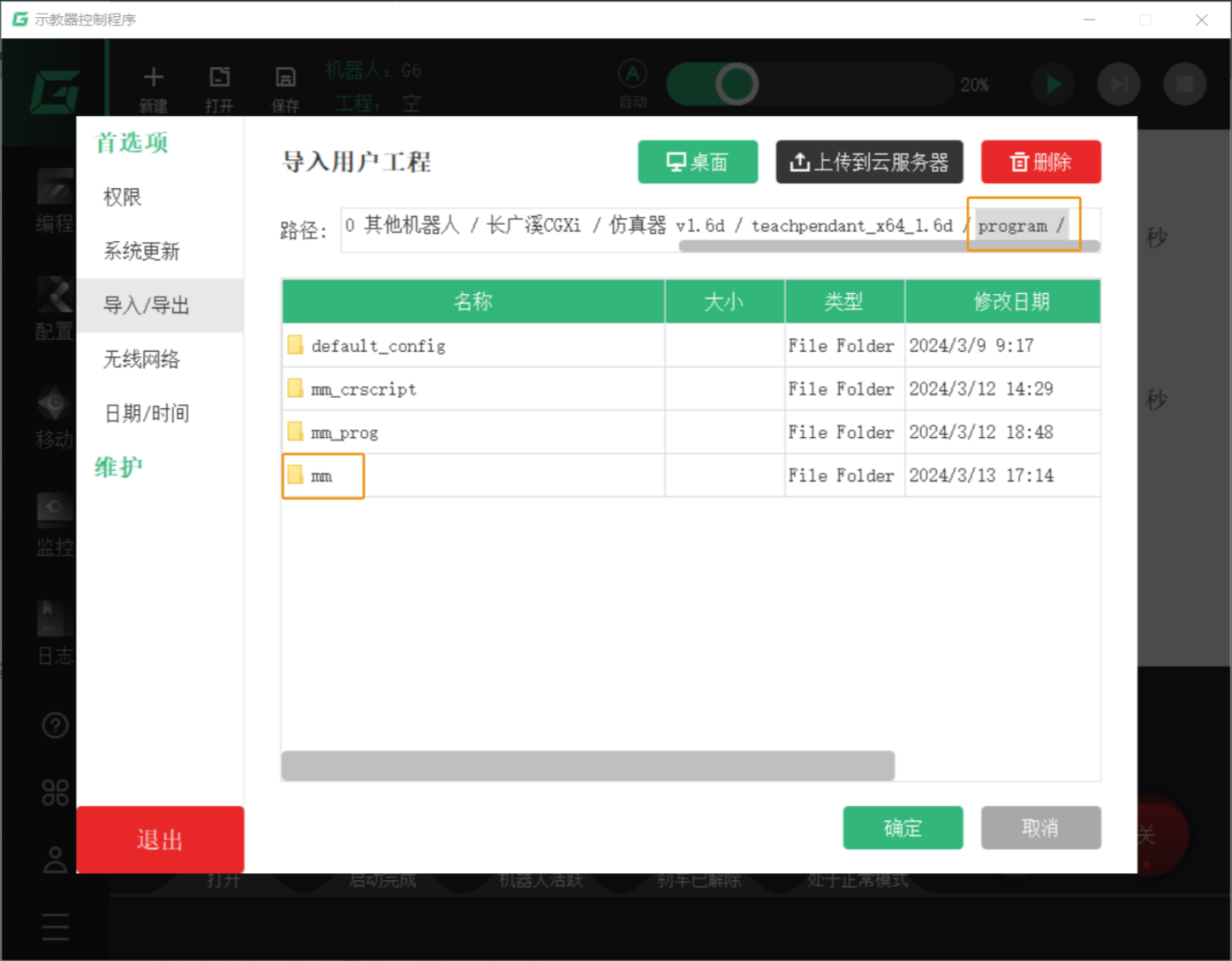
Task: Click the green G logo in the toolbar
Action: click(55, 92)
